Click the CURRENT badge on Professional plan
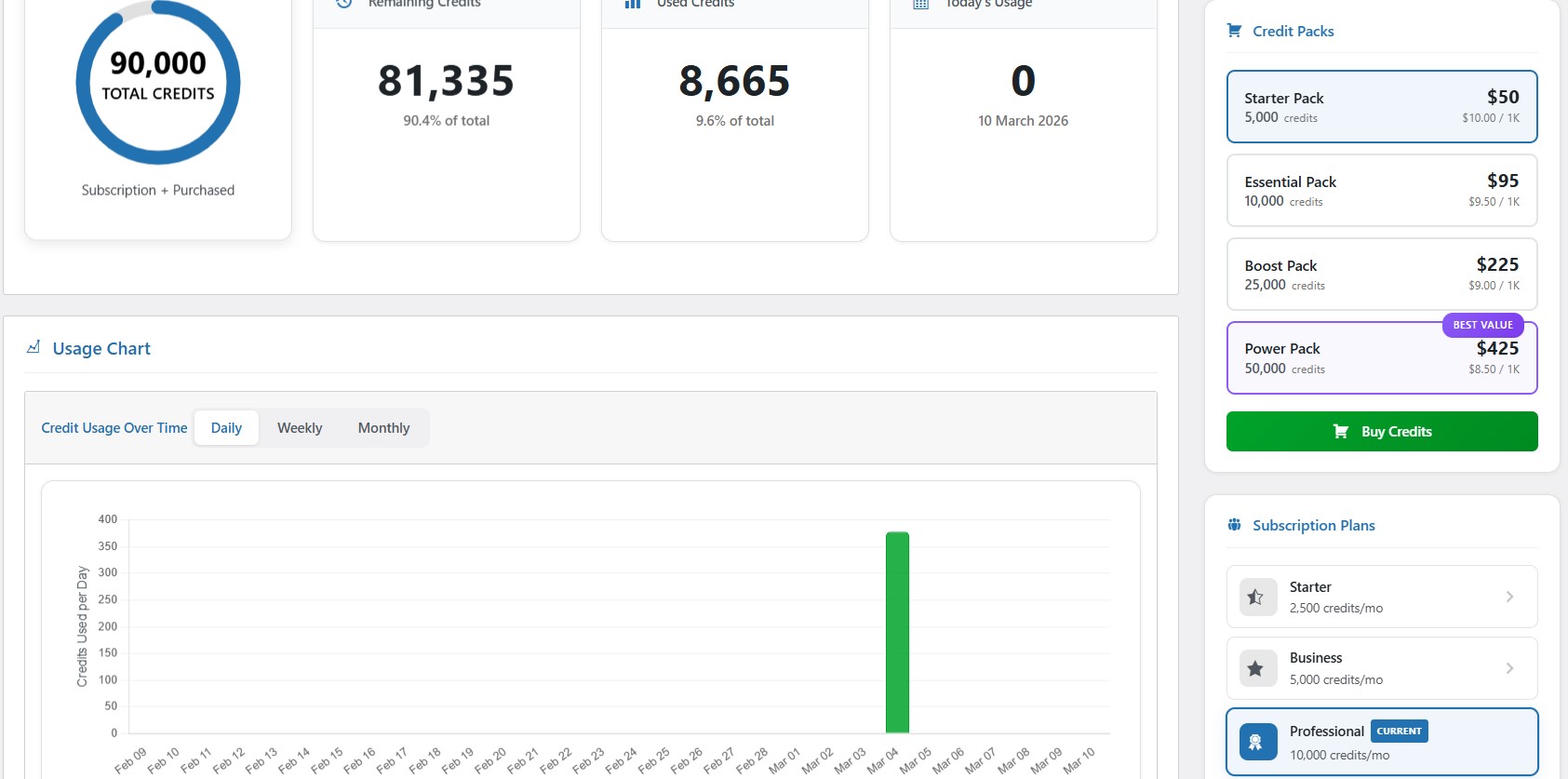 [1399, 732]
